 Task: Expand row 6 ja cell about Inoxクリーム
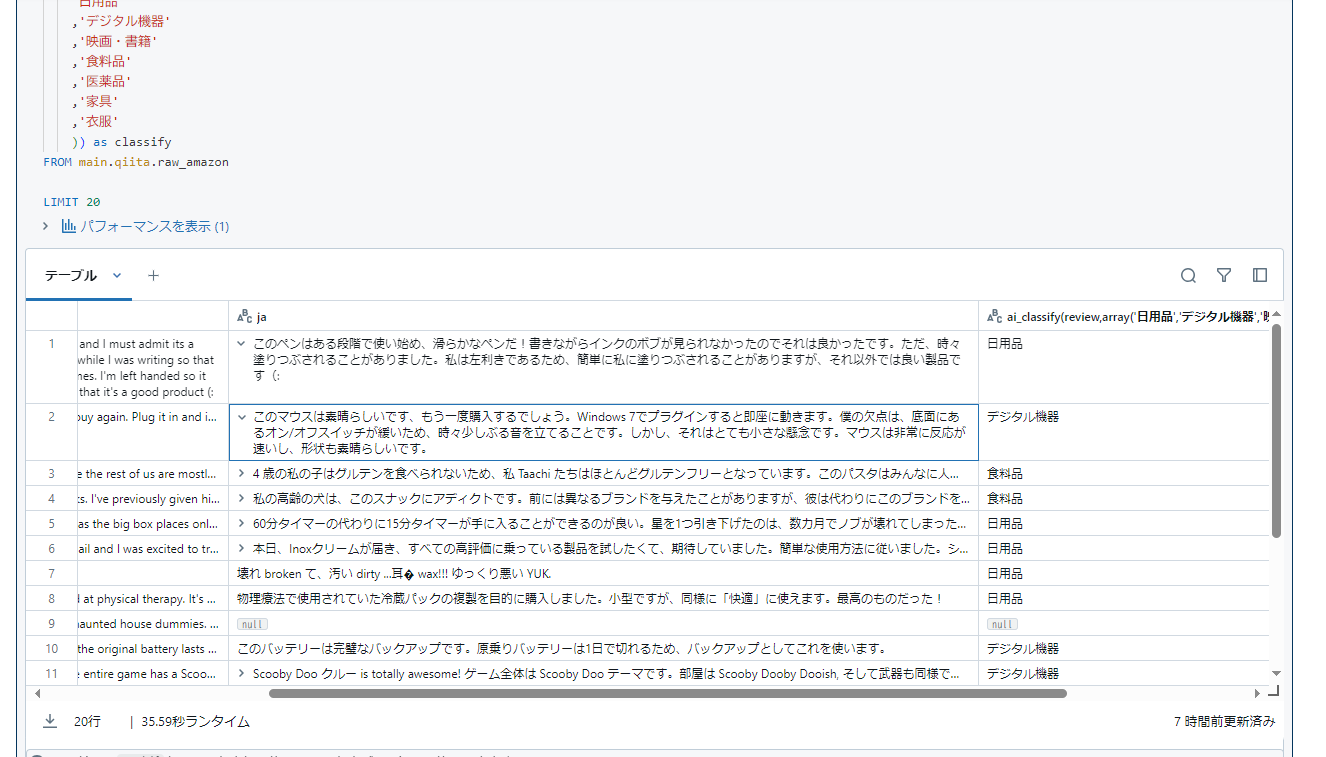click(242, 548)
